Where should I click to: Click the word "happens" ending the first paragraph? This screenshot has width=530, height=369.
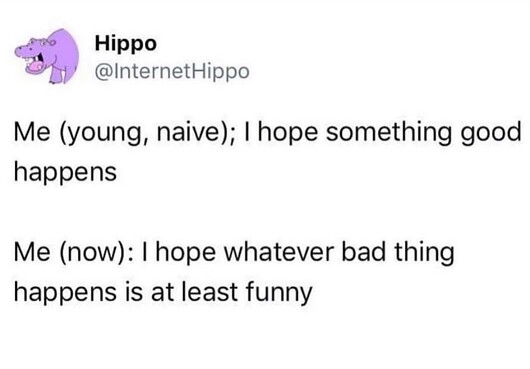coord(65,173)
